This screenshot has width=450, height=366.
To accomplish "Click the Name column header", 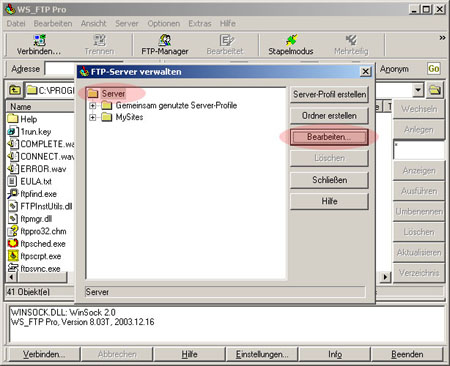I will (41, 107).
